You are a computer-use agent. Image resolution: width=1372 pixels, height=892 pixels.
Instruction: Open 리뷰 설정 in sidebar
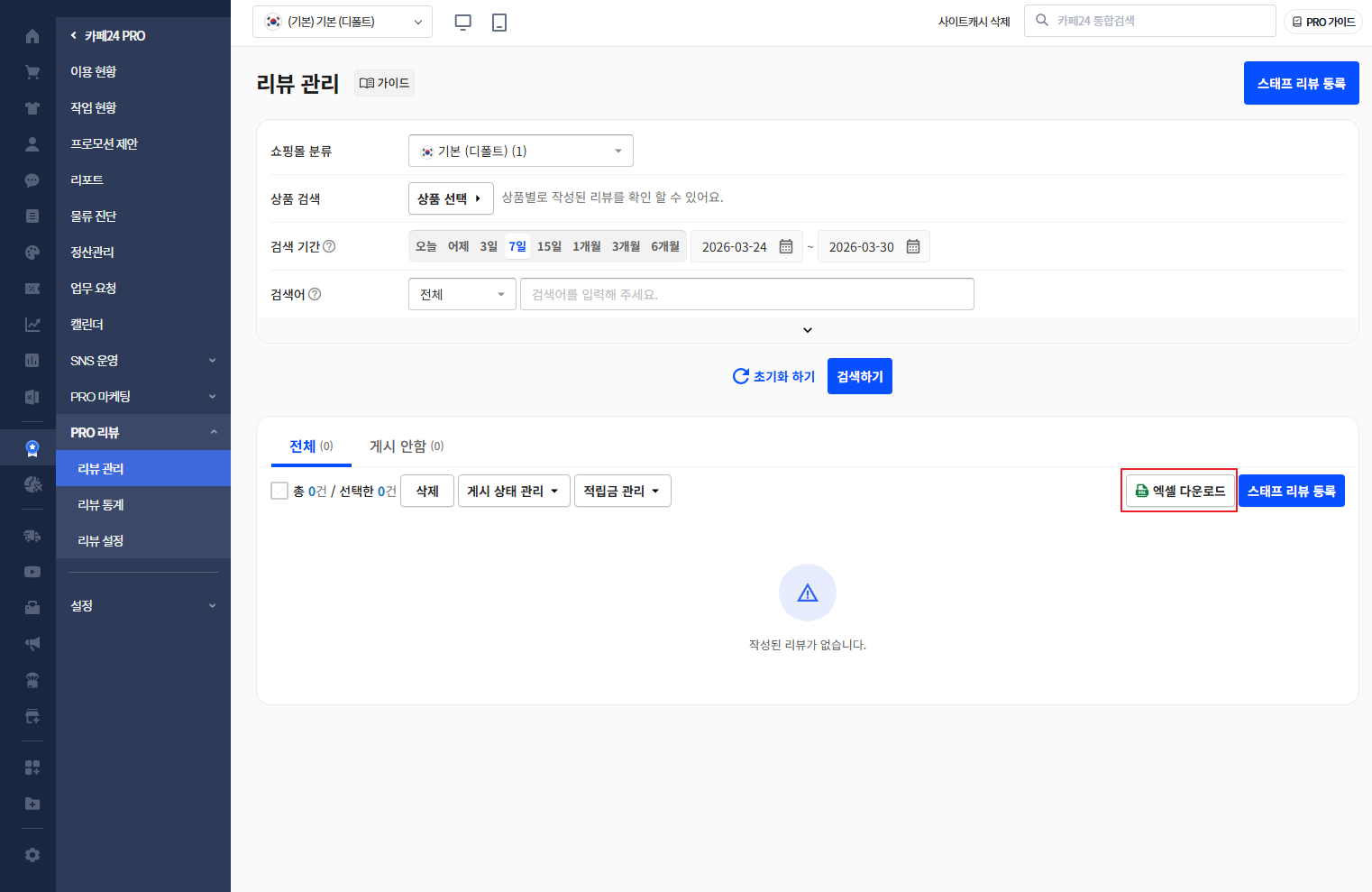(143, 540)
